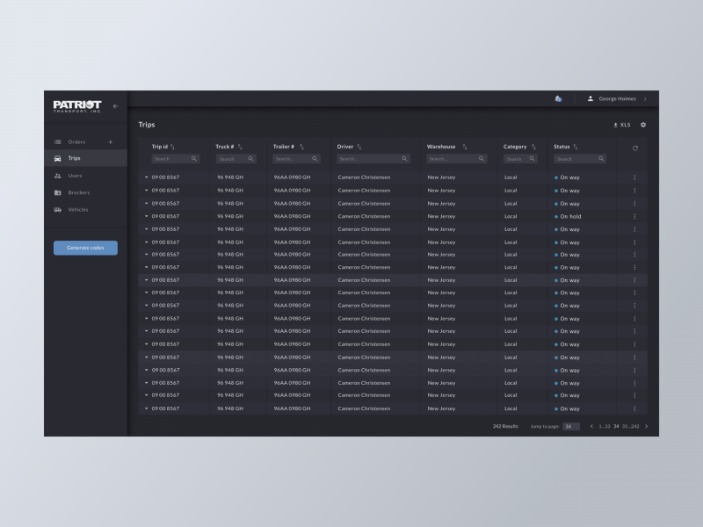Sort by the Driver column arrows
Screen dimensions: 703x527
[x=359, y=147]
